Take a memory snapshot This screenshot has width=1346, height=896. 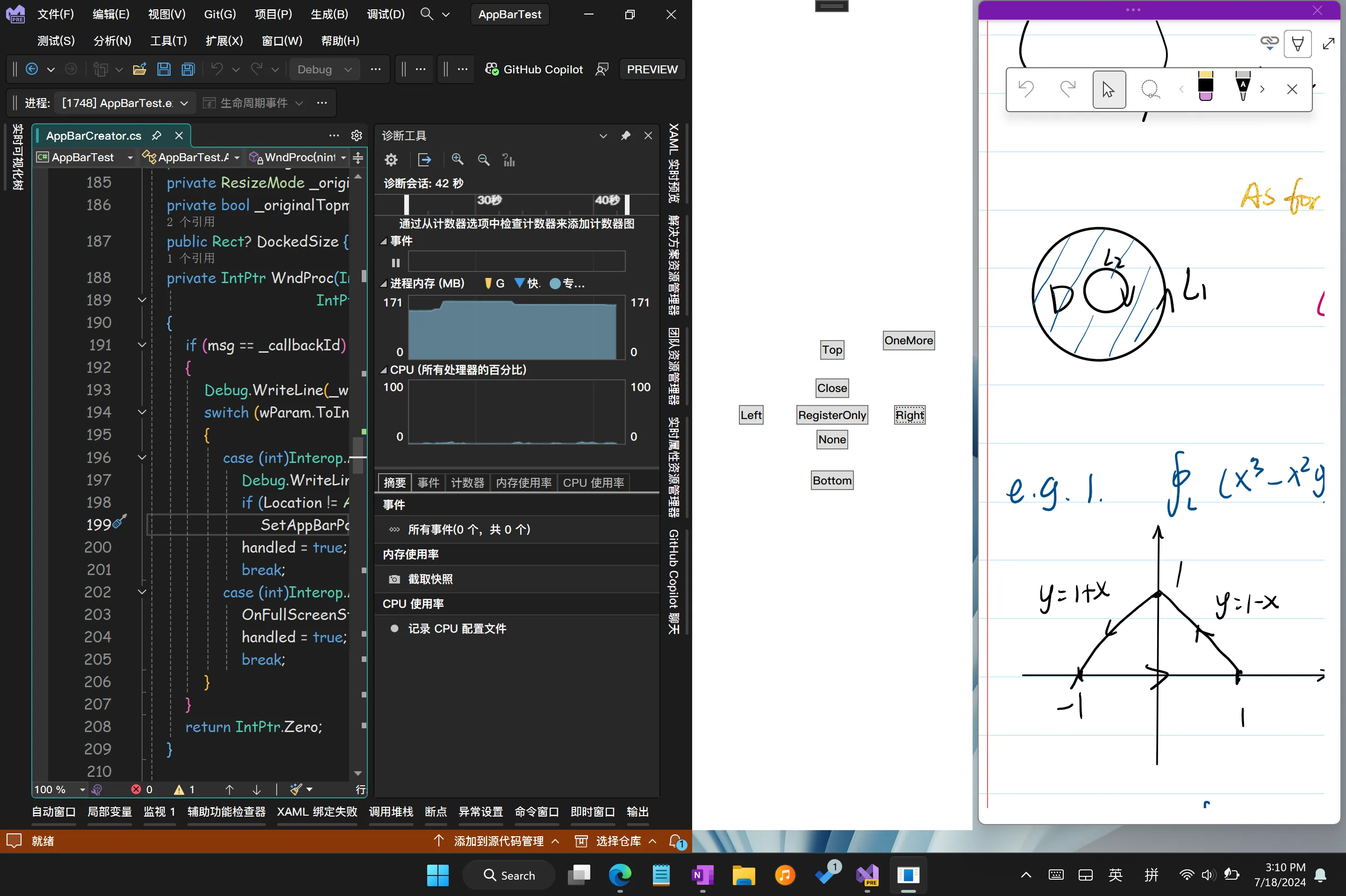click(430, 579)
